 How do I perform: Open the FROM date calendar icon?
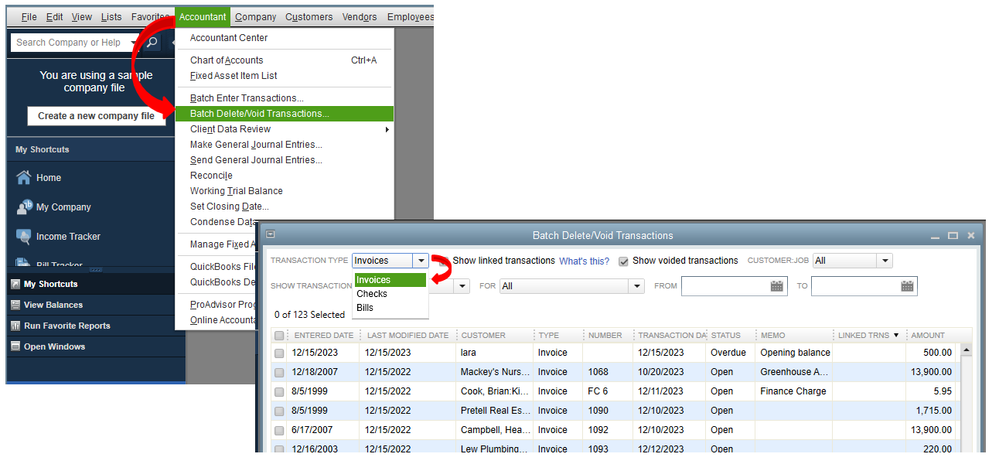(x=777, y=286)
